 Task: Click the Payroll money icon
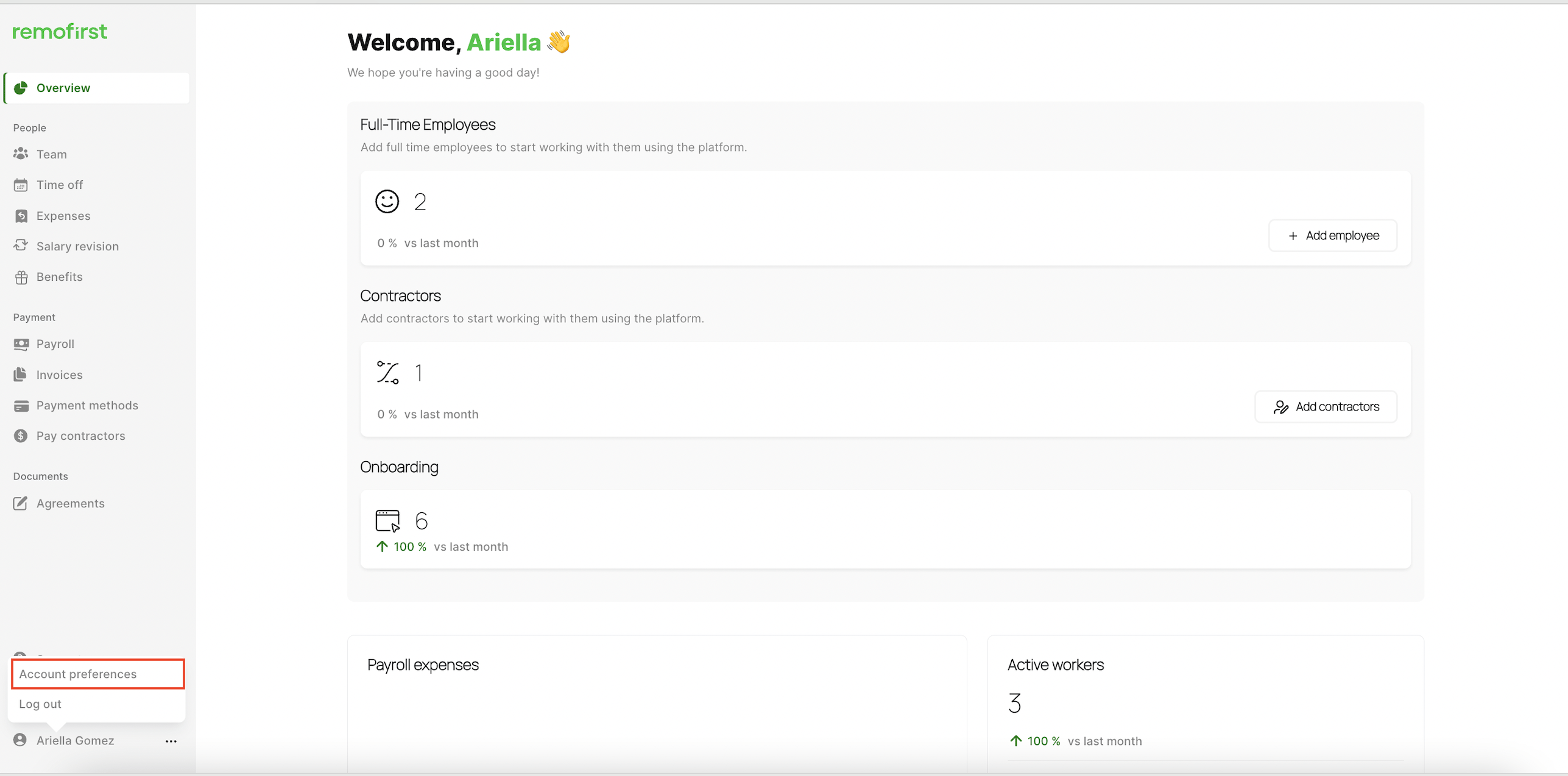21,344
